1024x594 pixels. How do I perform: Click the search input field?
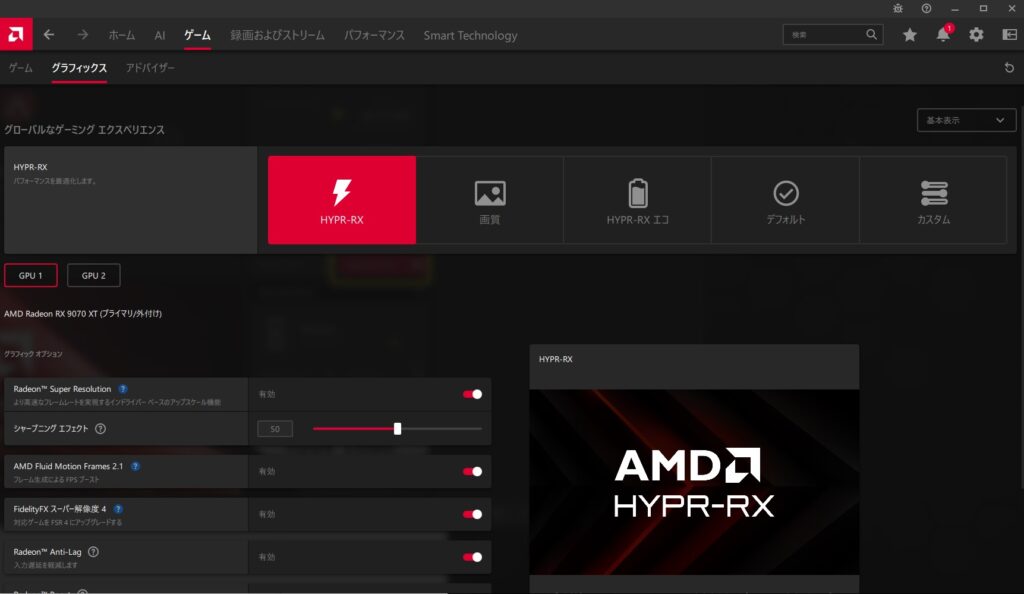pos(825,35)
